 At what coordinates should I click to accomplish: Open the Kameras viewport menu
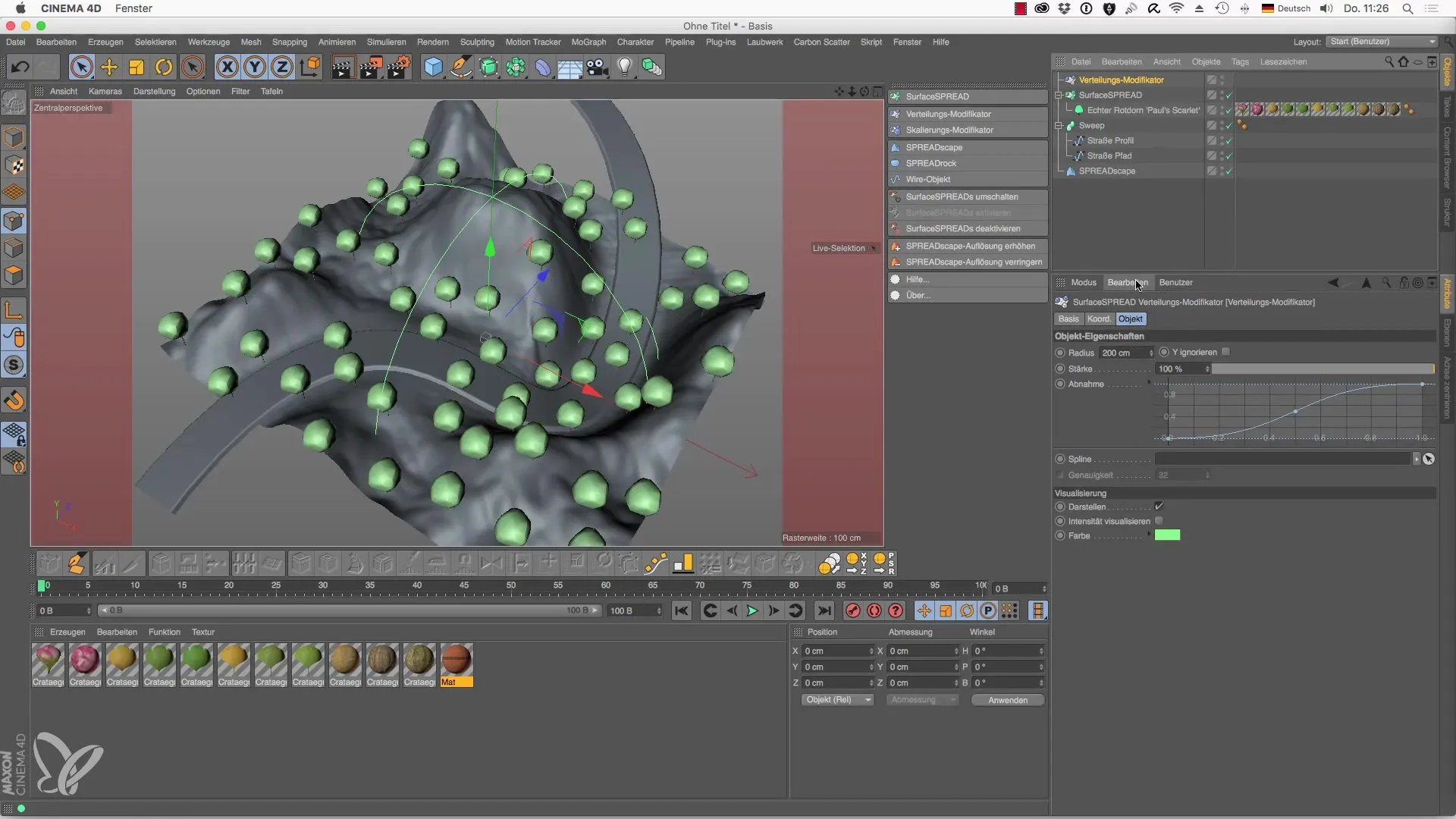tap(105, 92)
